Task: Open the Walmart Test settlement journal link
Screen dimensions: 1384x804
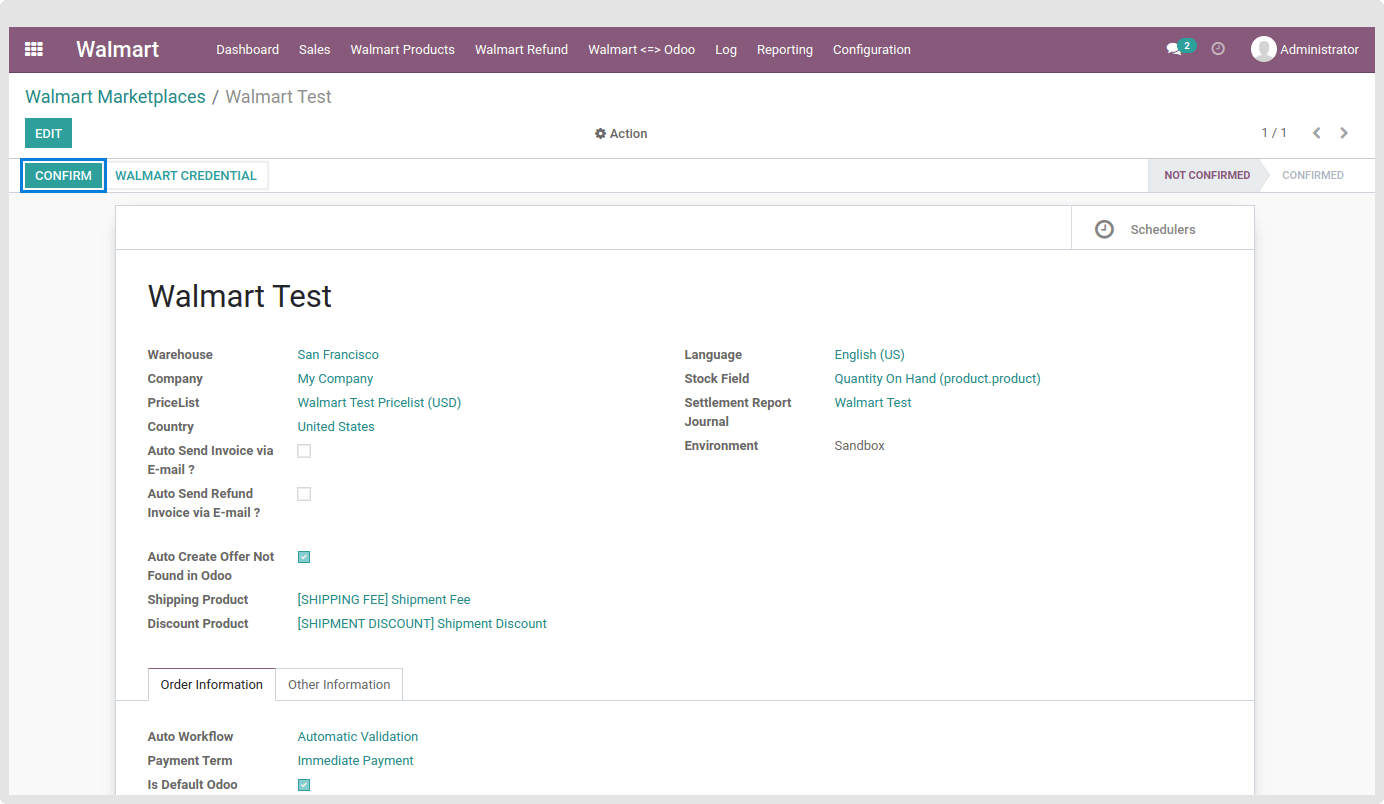Action: 873,403
